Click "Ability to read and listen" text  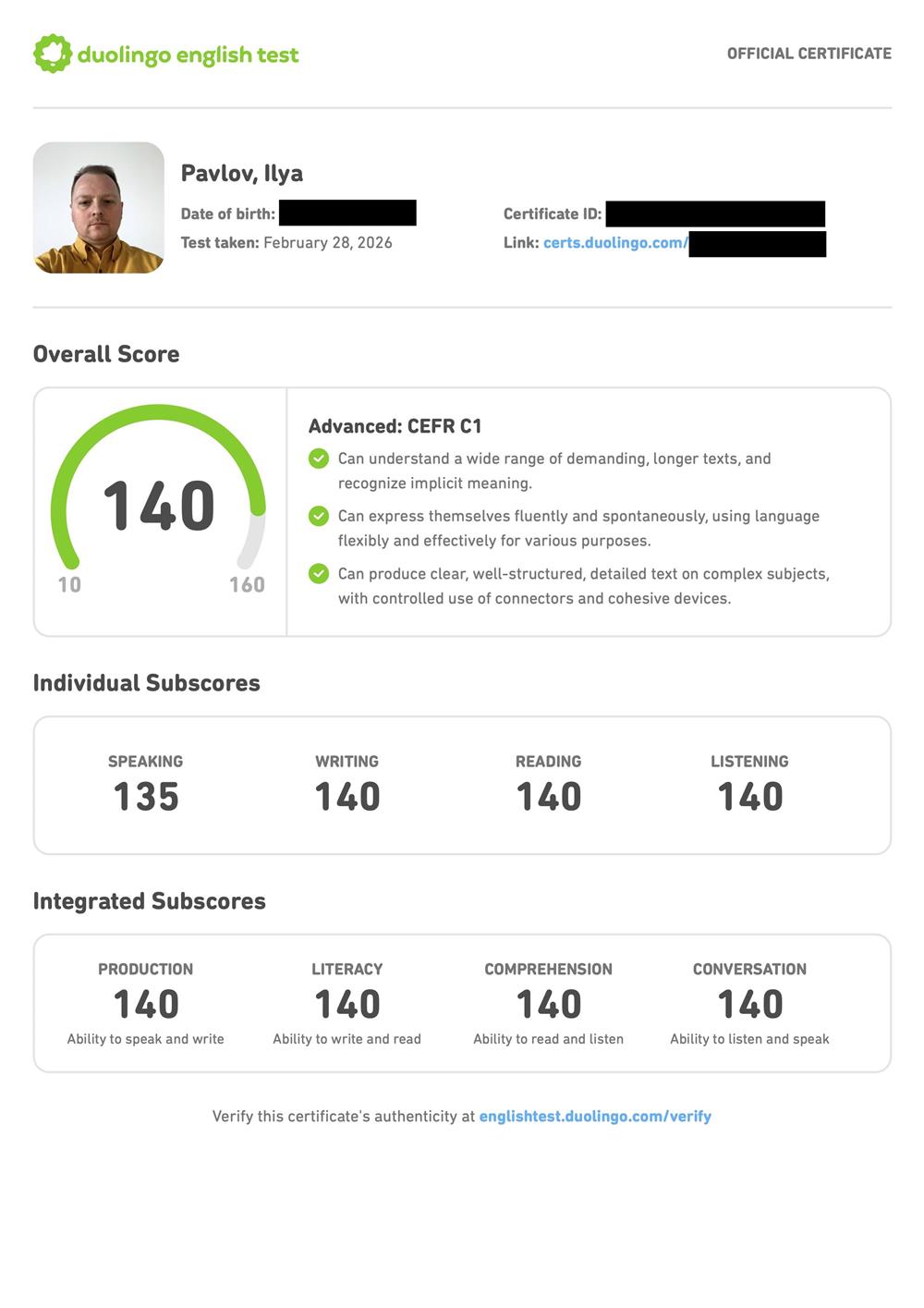tap(549, 1039)
